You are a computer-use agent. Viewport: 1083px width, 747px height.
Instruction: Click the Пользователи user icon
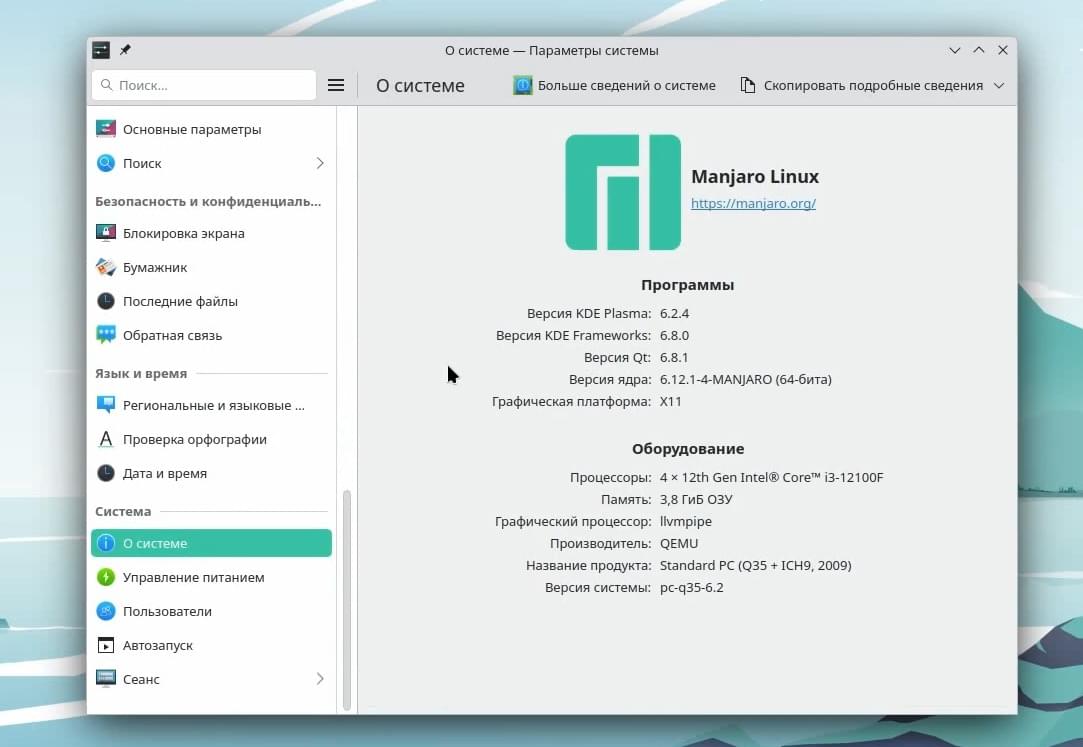106,611
